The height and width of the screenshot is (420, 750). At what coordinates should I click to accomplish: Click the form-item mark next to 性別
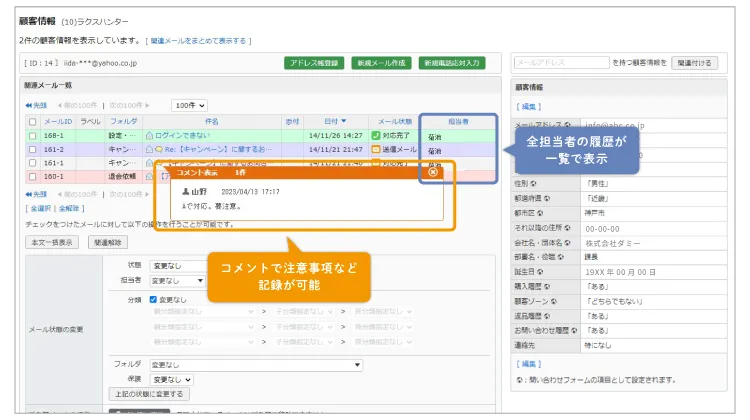click(x=533, y=184)
